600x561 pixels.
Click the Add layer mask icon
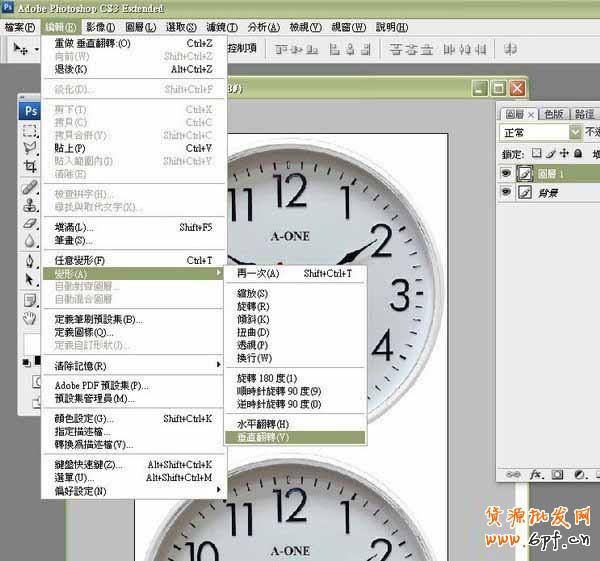pyautogui.click(x=557, y=474)
